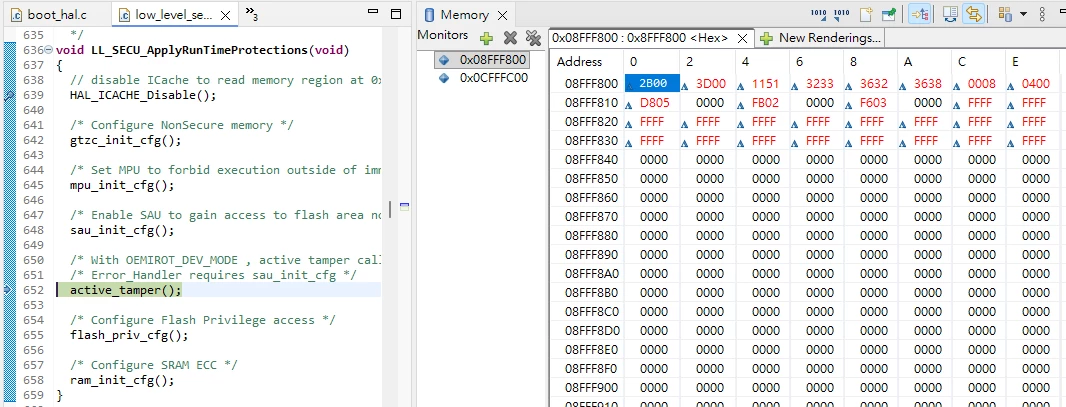The height and width of the screenshot is (407, 1066).
Task: Switch to the low_level_se... editor tab
Action: pos(174,14)
